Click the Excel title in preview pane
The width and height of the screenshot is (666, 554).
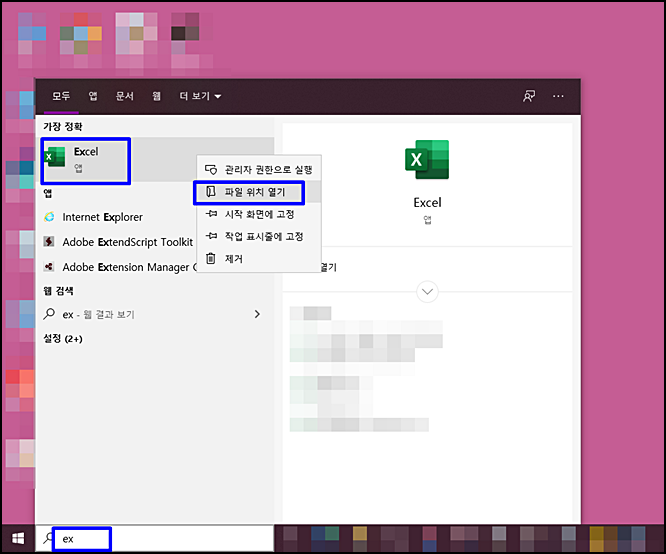click(x=427, y=203)
